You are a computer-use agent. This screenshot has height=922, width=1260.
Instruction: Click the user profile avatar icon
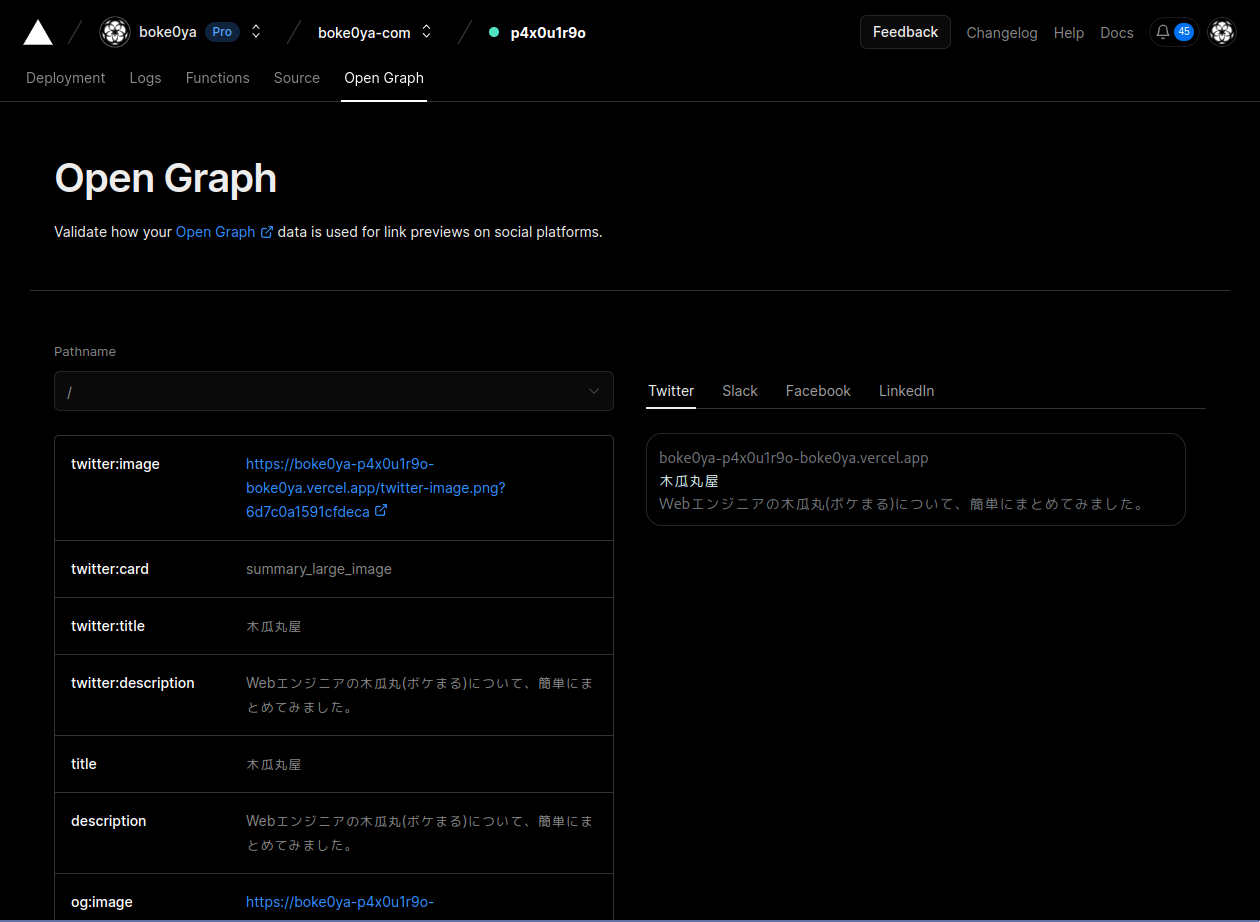click(1222, 31)
